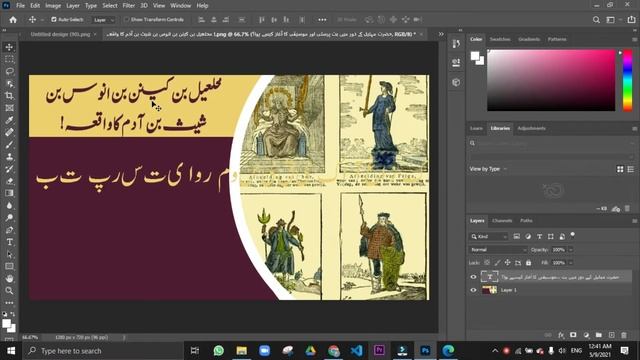
Task: Select the Crop tool
Action: click(x=9, y=96)
